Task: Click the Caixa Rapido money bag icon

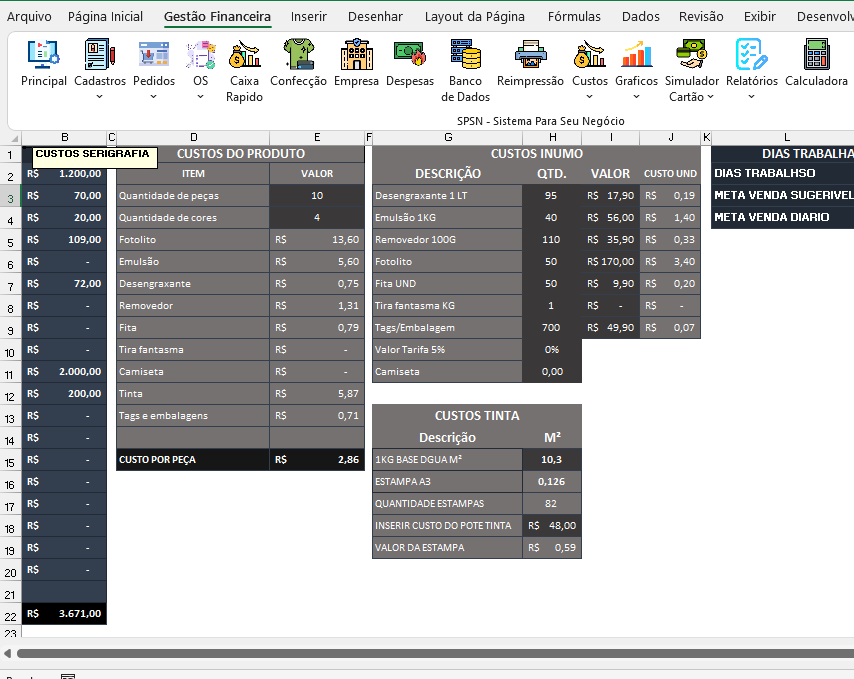Action: click(245, 54)
